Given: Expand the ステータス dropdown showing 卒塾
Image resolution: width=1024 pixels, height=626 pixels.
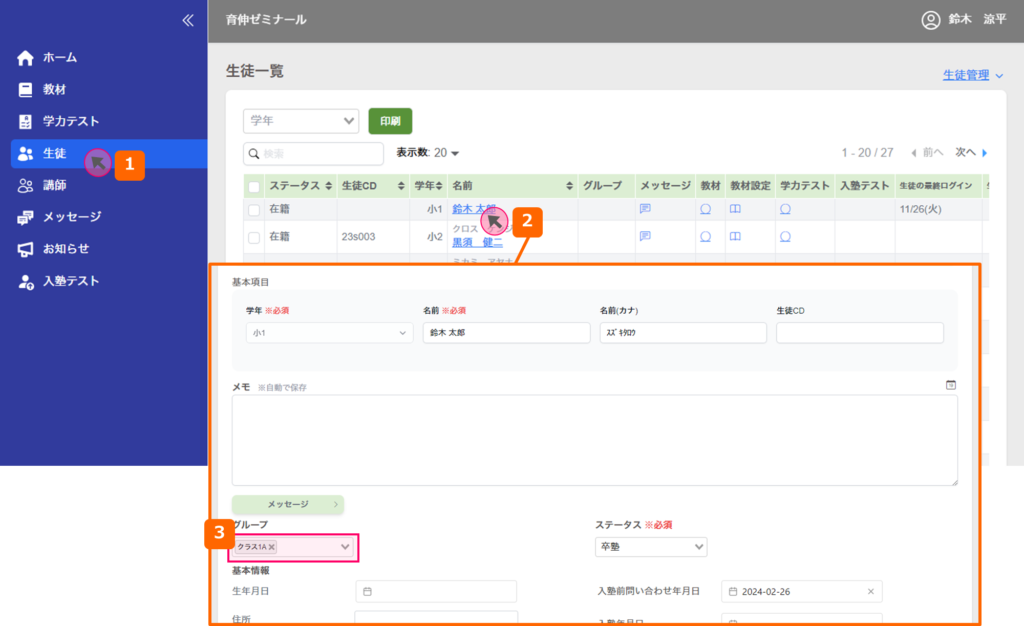Looking at the screenshot, I should click(650, 547).
